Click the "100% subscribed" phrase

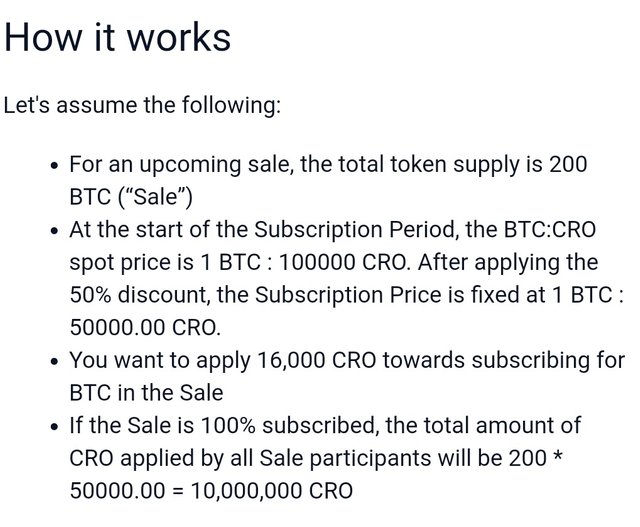click(287, 425)
